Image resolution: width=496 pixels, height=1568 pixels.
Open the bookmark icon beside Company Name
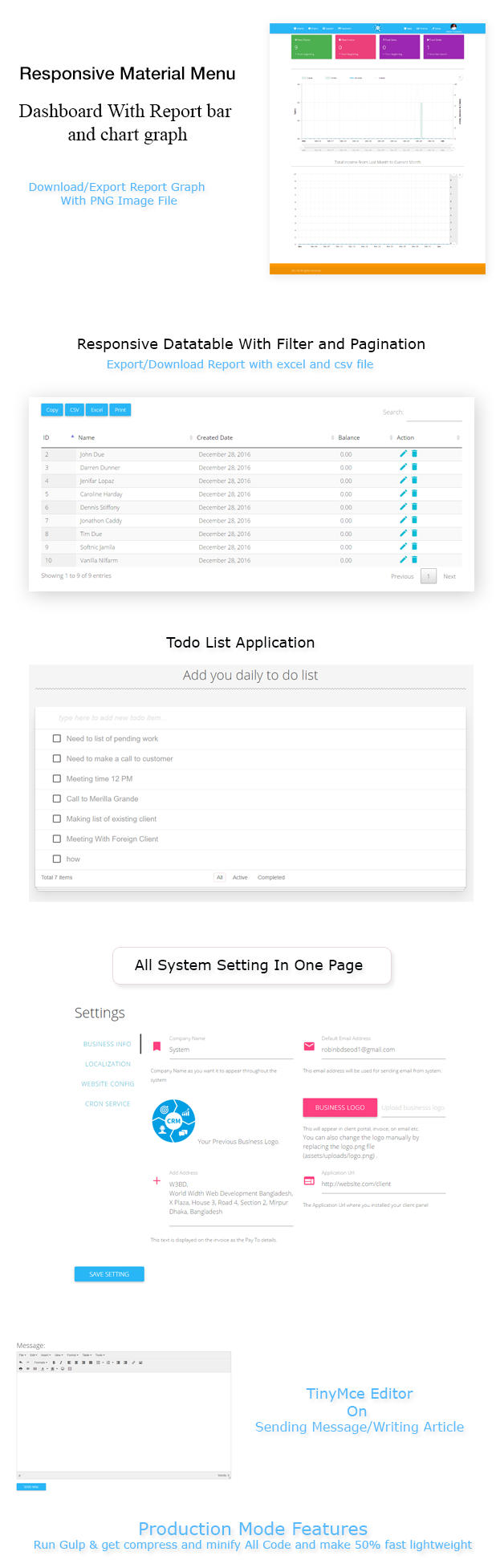click(x=156, y=1045)
